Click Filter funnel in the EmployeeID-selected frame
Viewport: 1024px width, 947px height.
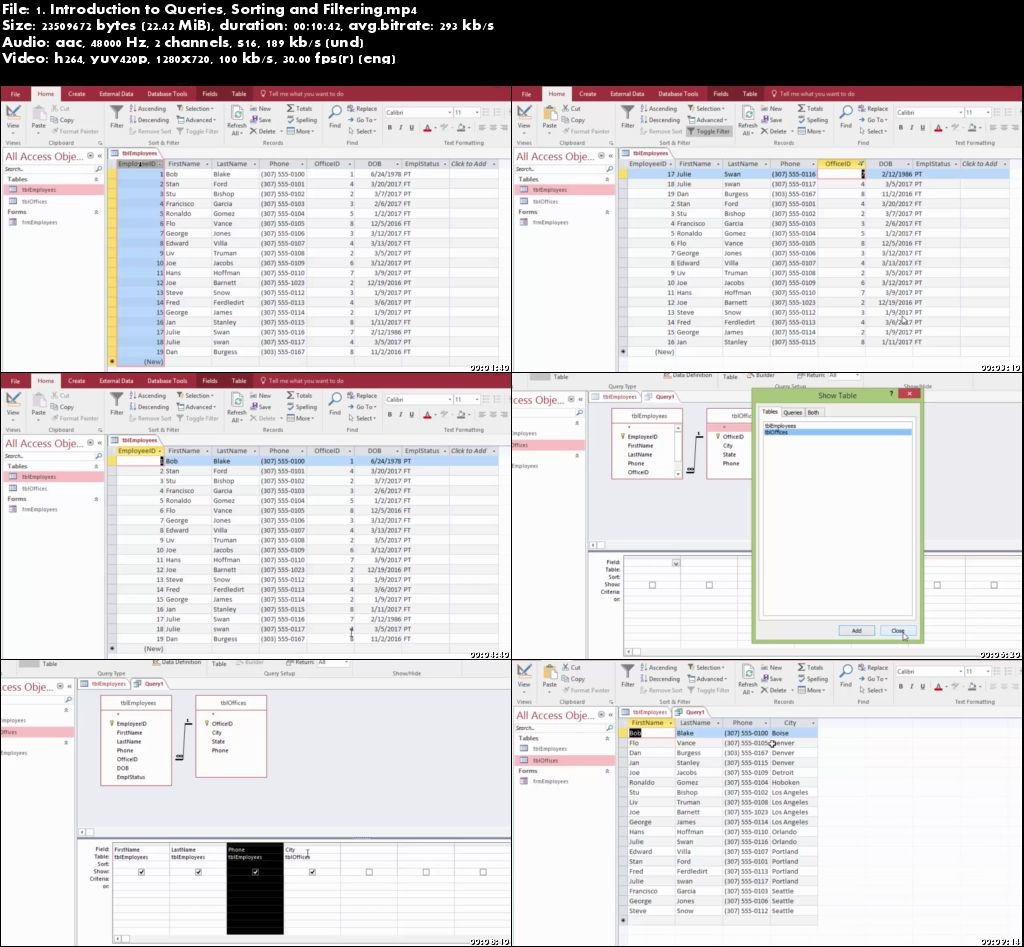[116, 116]
